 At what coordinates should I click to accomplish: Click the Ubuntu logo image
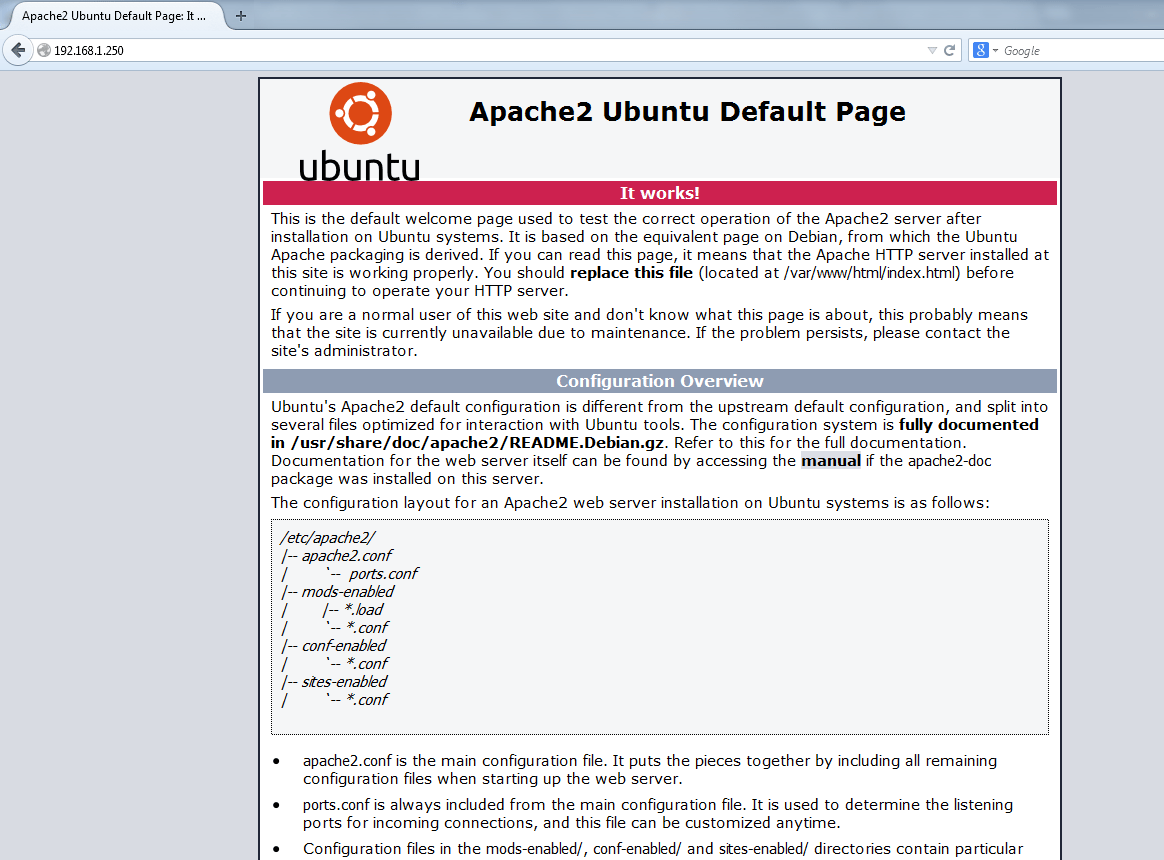point(360,131)
